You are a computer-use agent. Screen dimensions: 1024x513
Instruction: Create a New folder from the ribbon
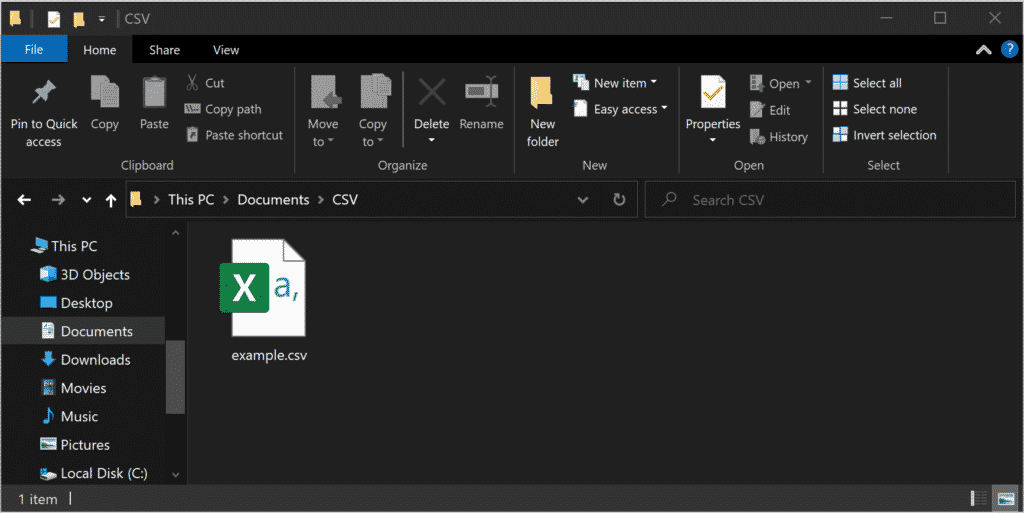(542, 93)
